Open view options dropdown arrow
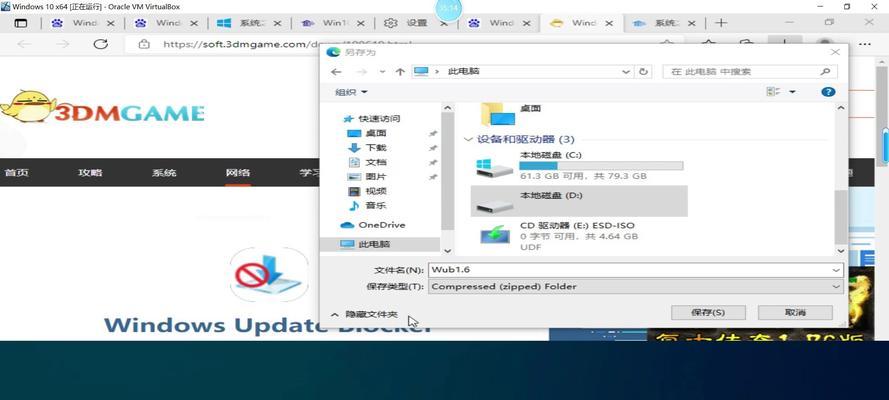Viewport: 889px width, 400px height. pyautogui.click(x=792, y=92)
